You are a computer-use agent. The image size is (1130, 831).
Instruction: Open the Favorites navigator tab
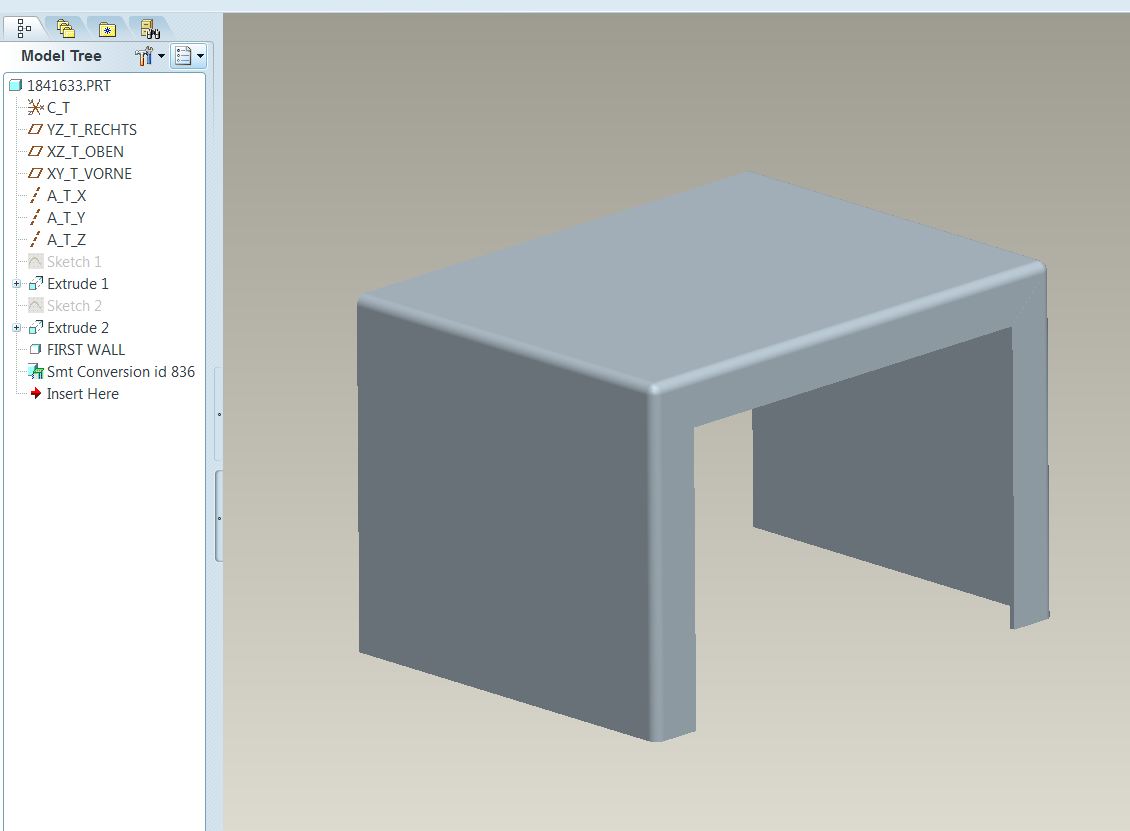coord(107,30)
